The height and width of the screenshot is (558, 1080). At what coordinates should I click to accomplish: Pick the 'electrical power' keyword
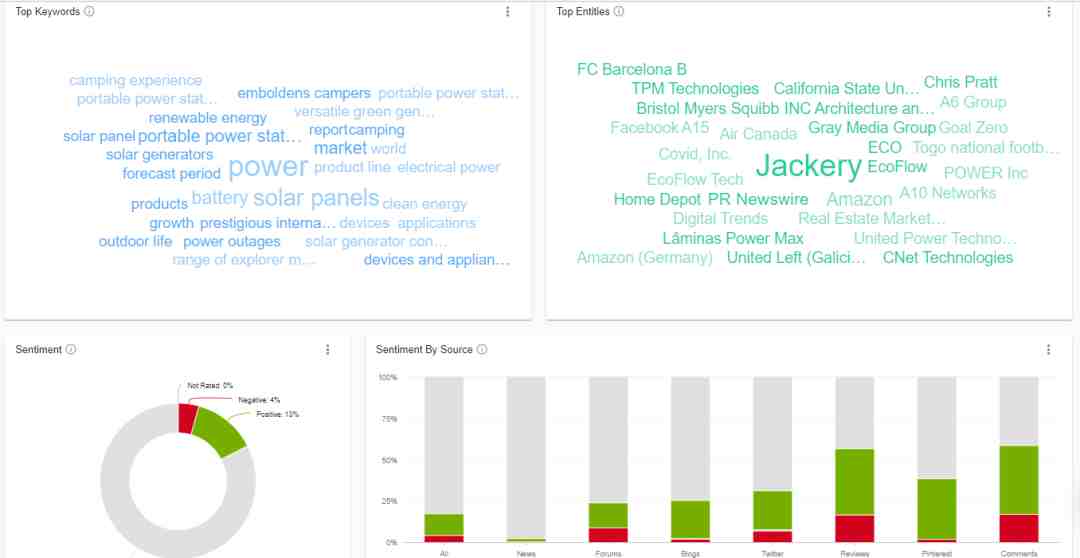pyautogui.click(x=448, y=167)
